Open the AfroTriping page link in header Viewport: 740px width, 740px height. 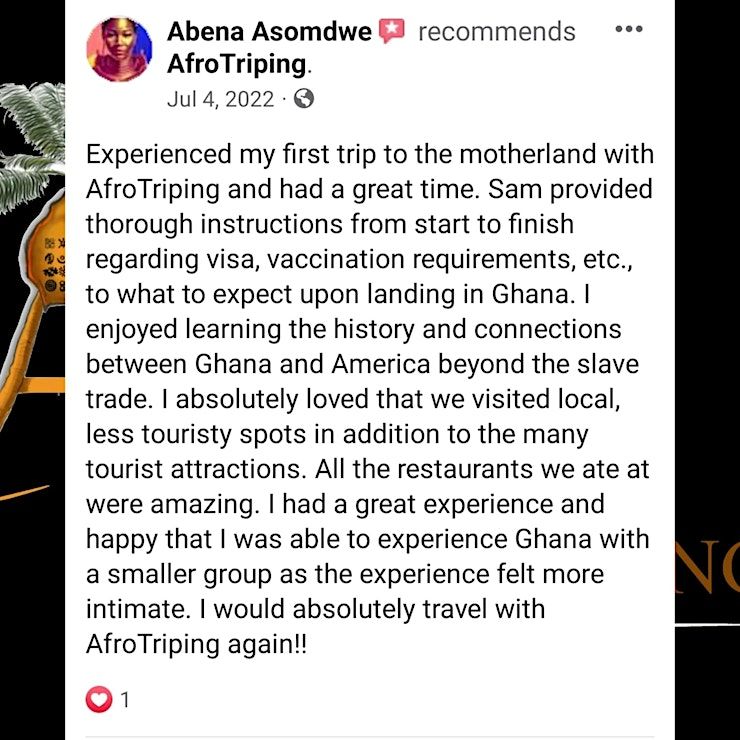pyautogui.click(x=235, y=64)
